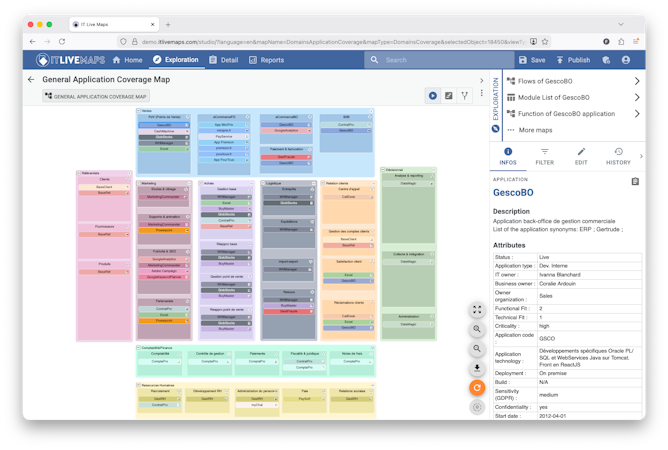The width and height of the screenshot is (668, 450).
Task: Select the PaySoft application box
Action: (x=305, y=399)
